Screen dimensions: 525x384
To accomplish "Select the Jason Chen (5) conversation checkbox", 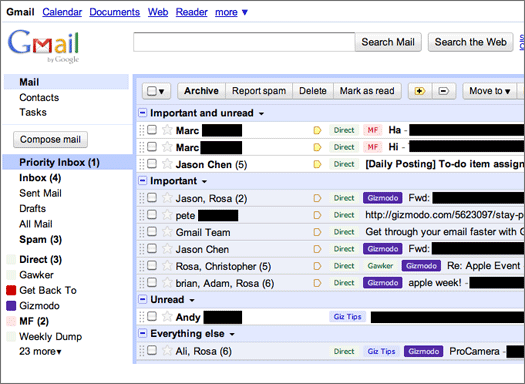I will tap(152, 163).
